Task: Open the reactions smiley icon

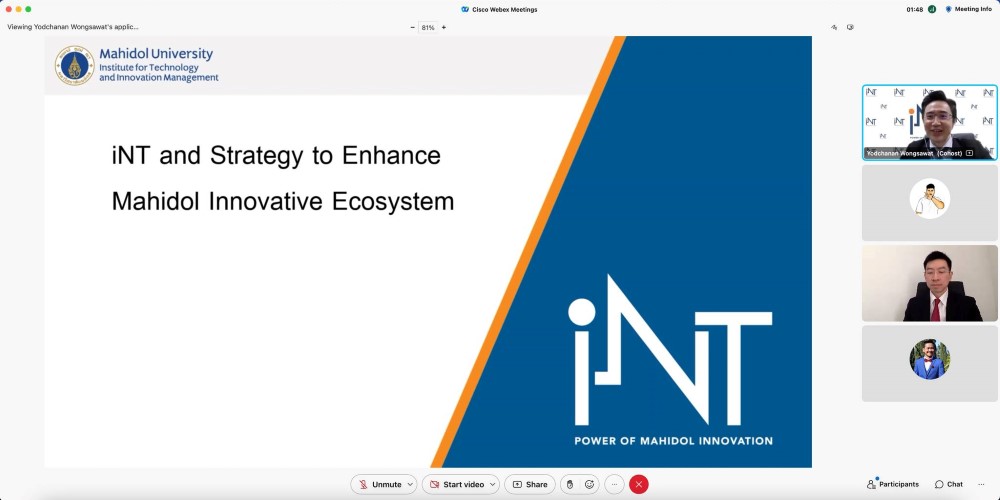Action: point(589,484)
